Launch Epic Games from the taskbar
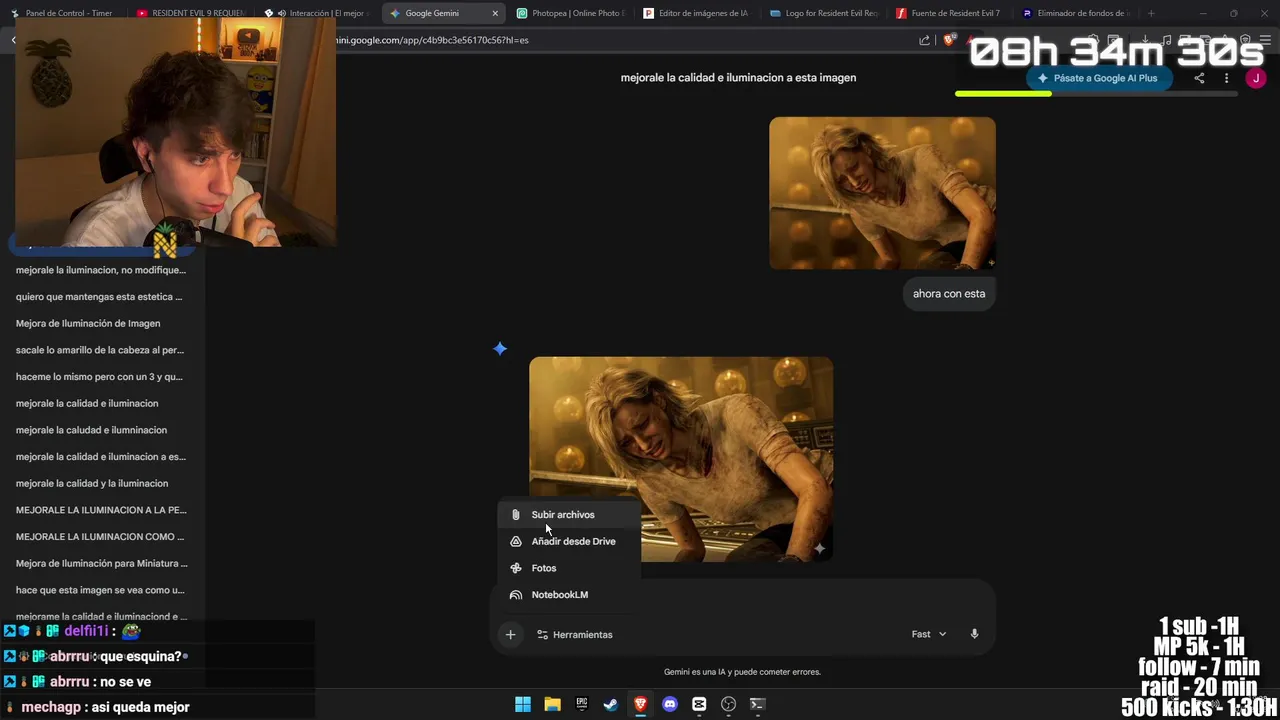 (x=581, y=704)
